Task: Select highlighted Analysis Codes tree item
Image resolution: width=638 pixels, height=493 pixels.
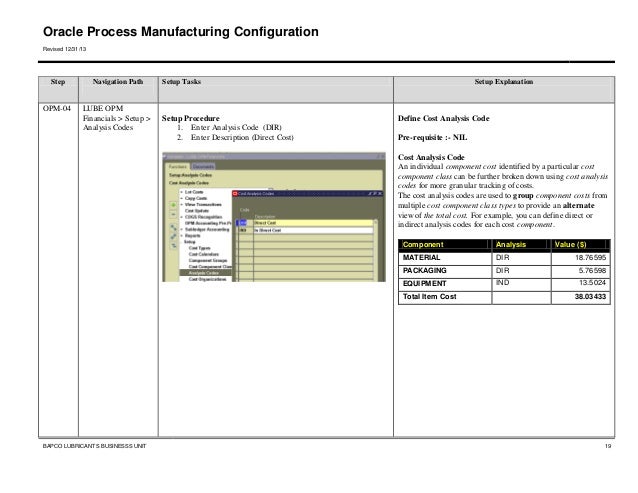Action: point(203,273)
